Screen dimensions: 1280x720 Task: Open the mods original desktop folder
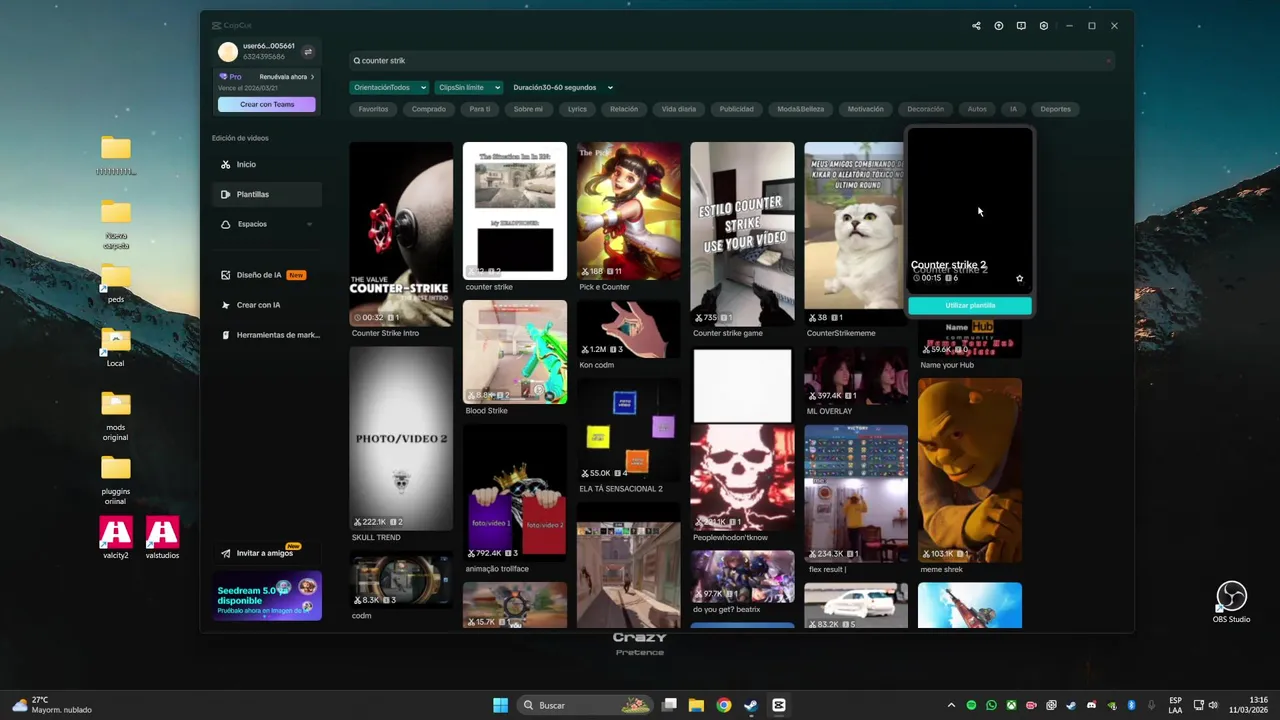point(116,416)
